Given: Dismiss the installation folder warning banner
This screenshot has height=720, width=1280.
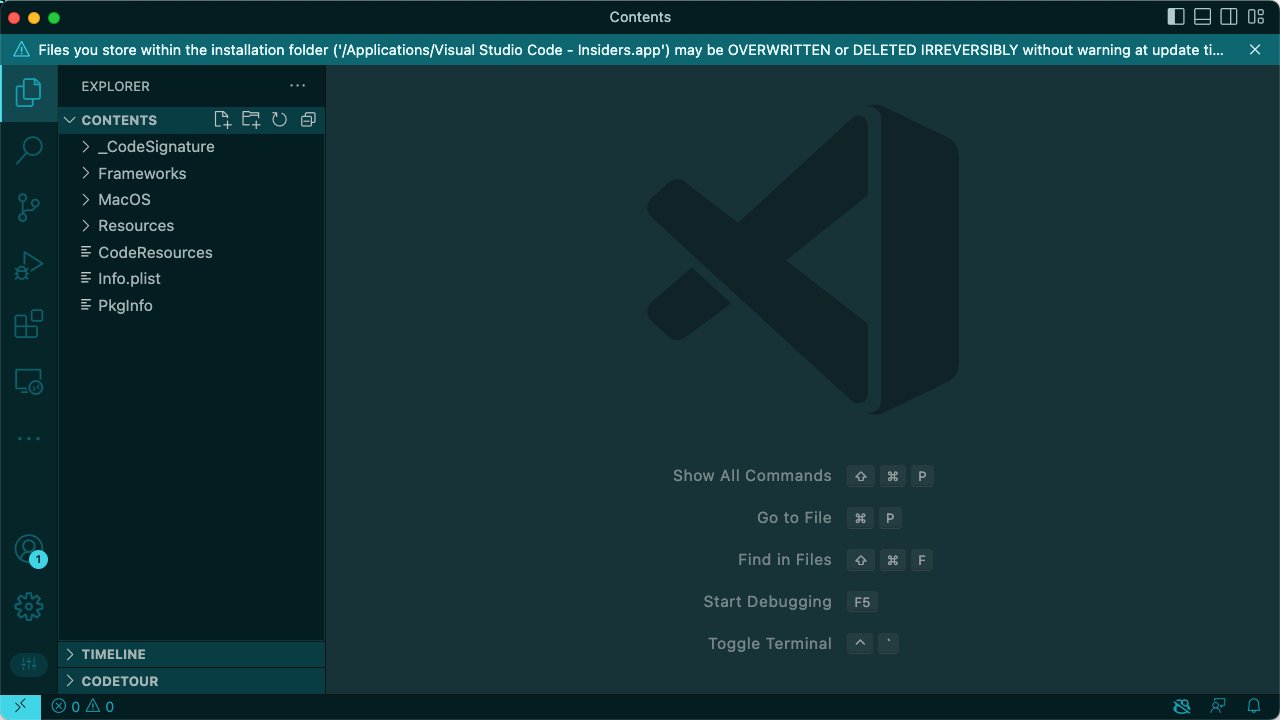Looking at the screenshot, I should click(x=1255, y=49).
